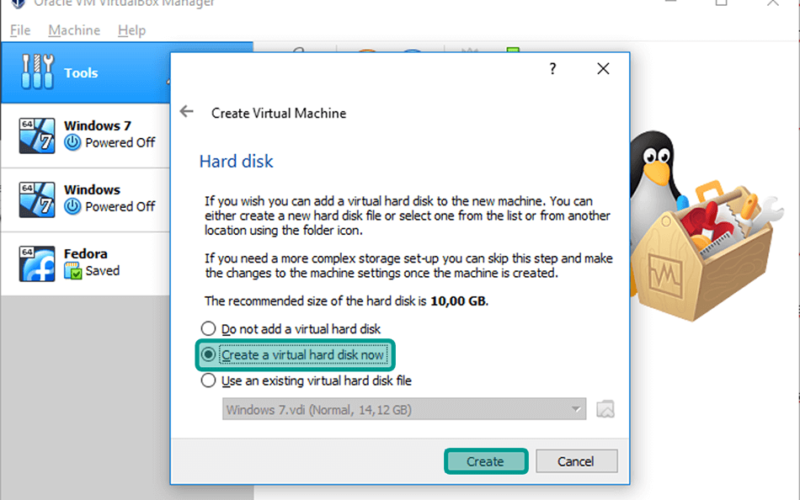
Task: Click the Windows 7 Powered Off status
Action: pos(120,143)
